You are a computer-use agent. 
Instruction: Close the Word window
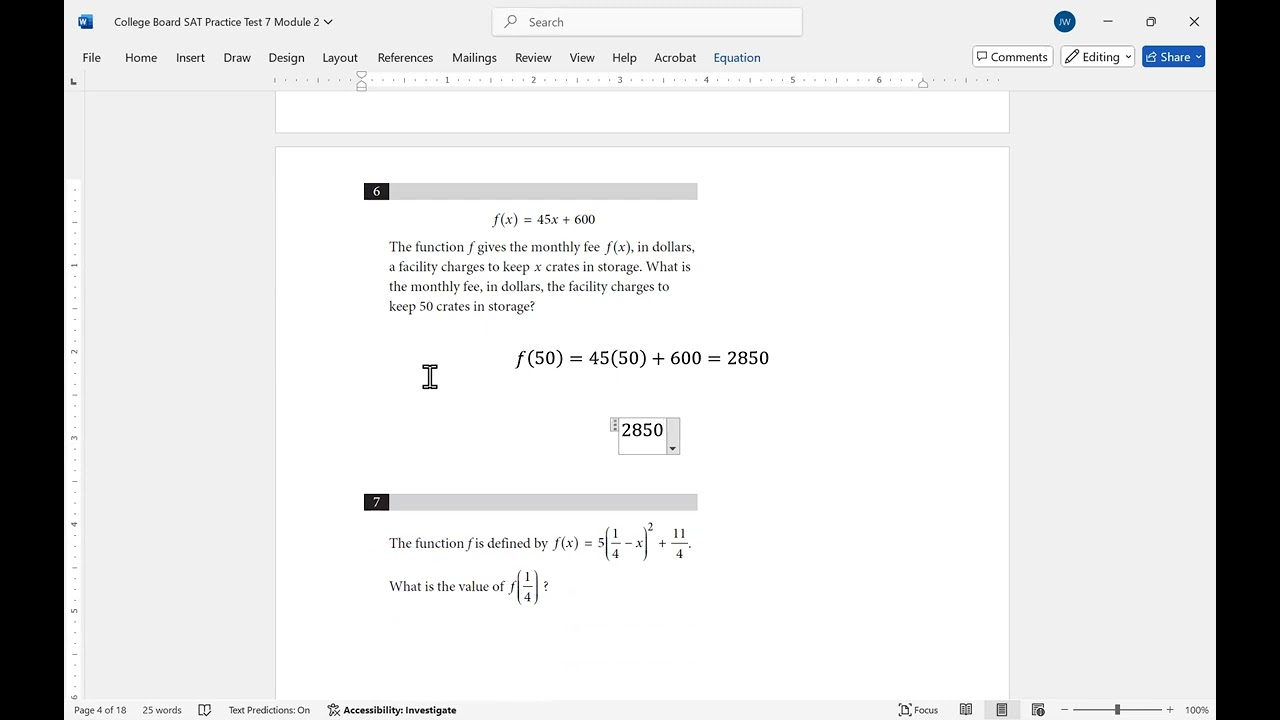click(1194, 21)
